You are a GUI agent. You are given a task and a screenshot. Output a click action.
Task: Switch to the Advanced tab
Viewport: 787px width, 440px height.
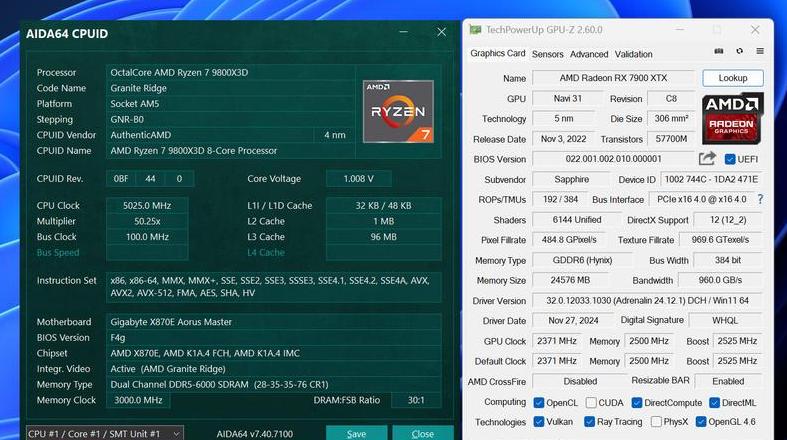[589, 54]
